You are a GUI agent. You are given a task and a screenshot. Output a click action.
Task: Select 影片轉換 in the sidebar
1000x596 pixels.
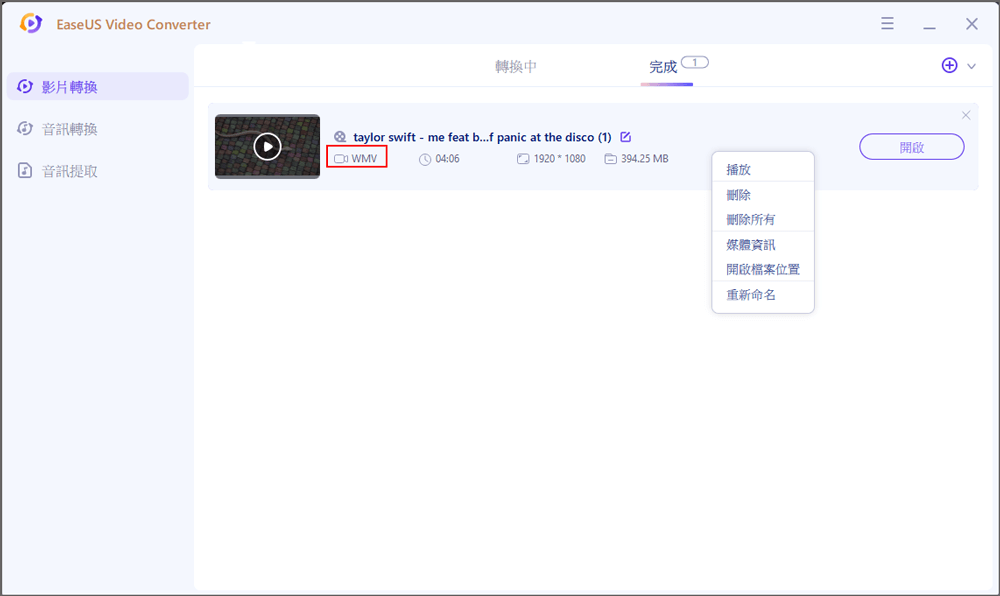pos(98,86)
